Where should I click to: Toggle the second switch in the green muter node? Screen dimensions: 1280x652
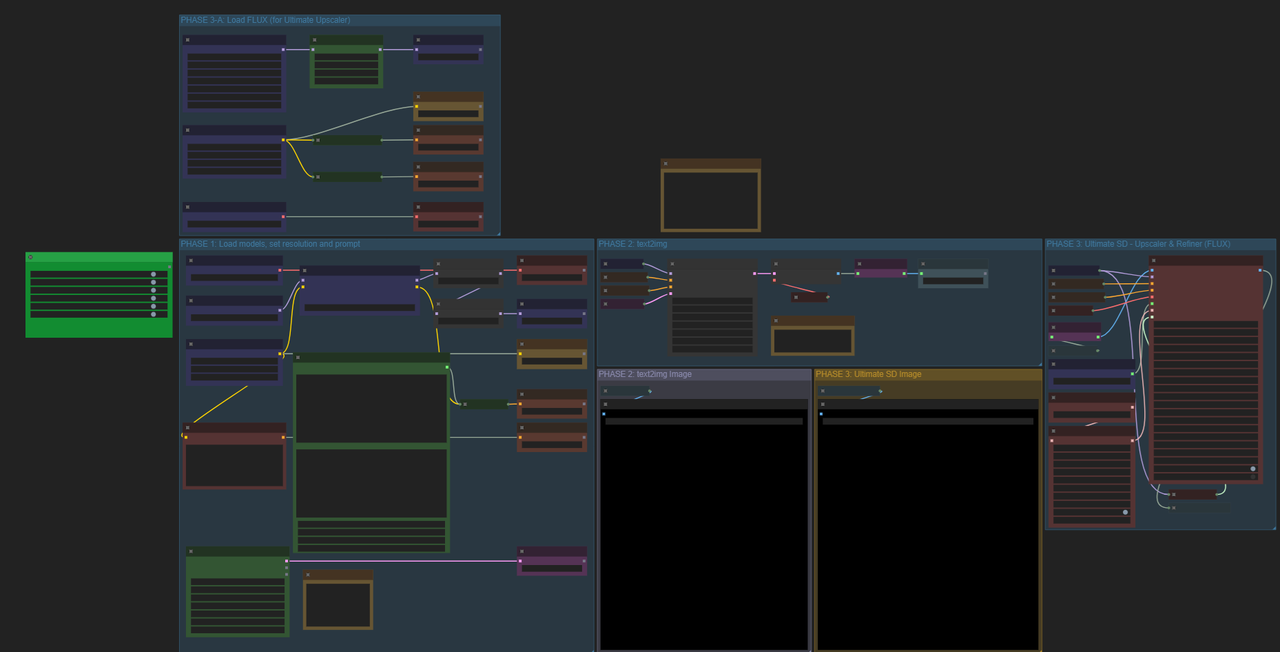click(153, 282)
